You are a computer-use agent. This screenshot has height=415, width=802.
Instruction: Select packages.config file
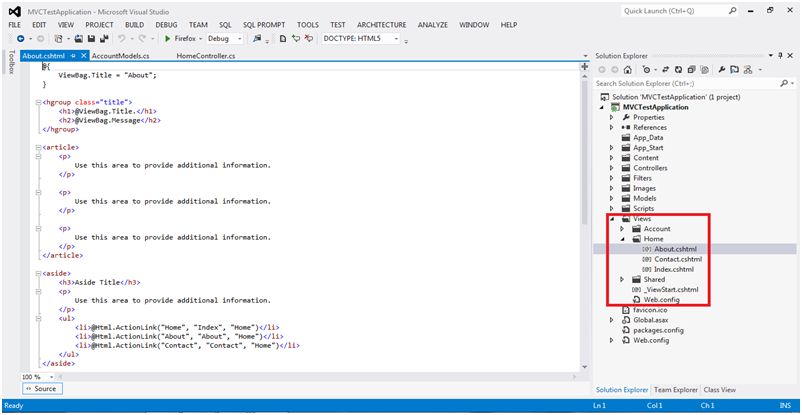point(658,330)
